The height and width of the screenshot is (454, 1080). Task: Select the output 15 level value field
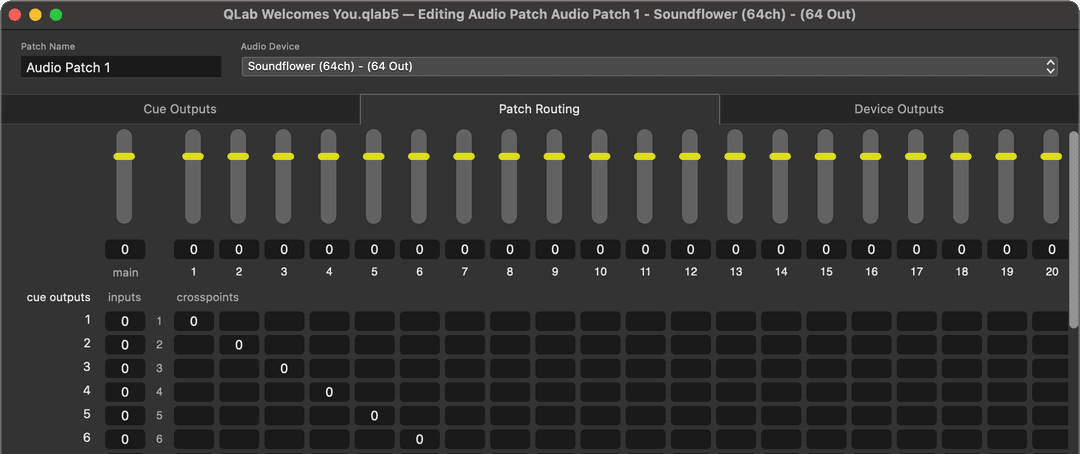pos(826,250)
